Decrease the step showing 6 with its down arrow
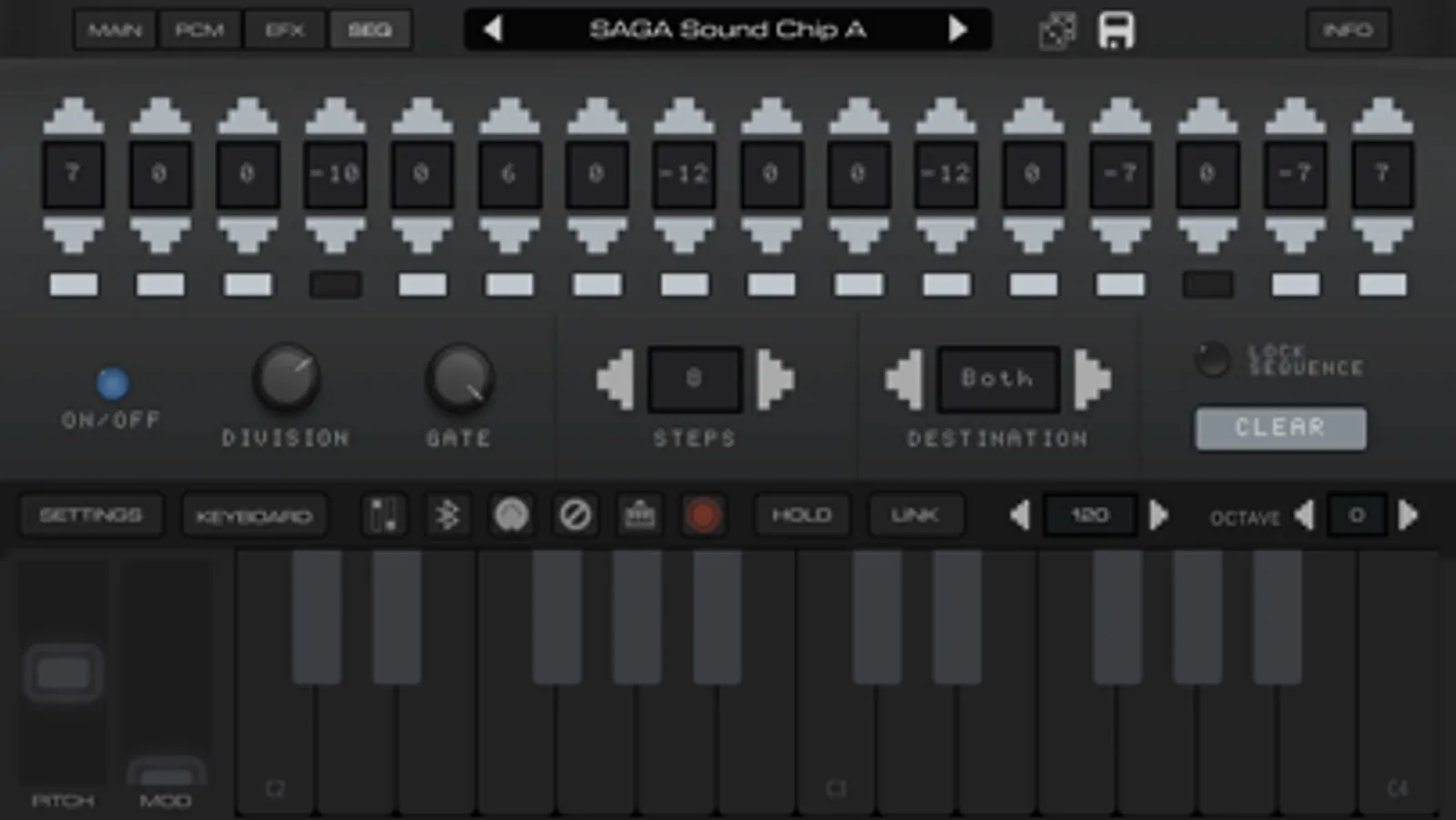This screenshot has width=1456, height=820. tap(509, 235)
